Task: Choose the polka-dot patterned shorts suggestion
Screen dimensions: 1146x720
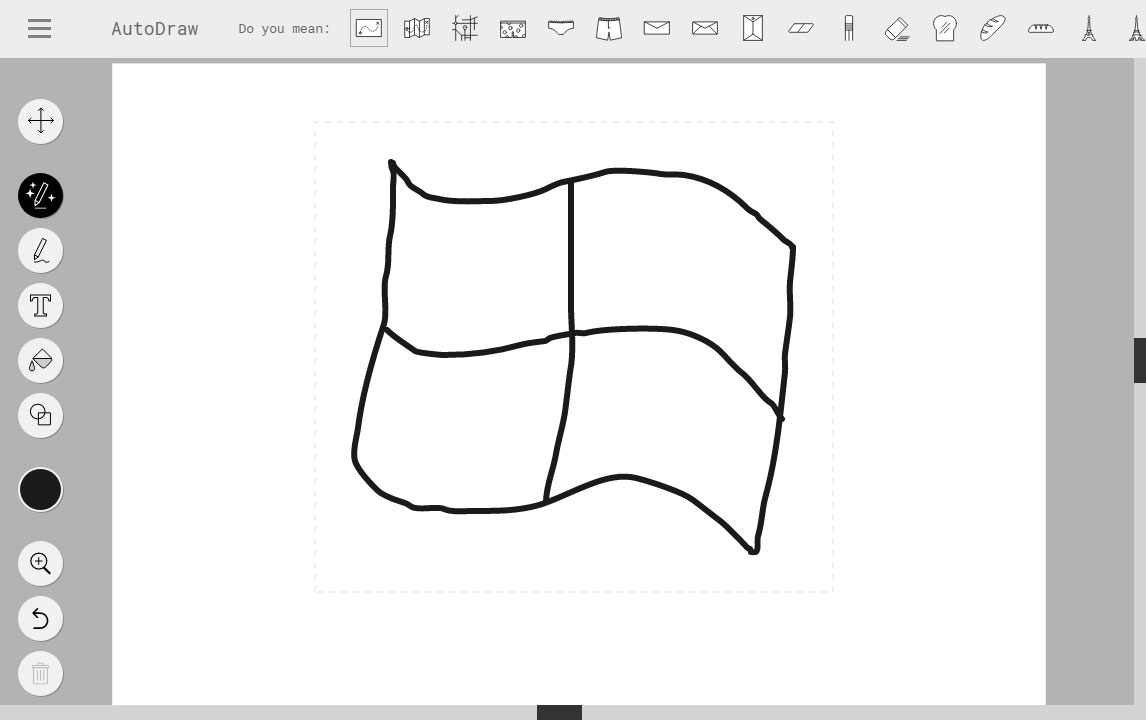Action: tap(512, 29)
